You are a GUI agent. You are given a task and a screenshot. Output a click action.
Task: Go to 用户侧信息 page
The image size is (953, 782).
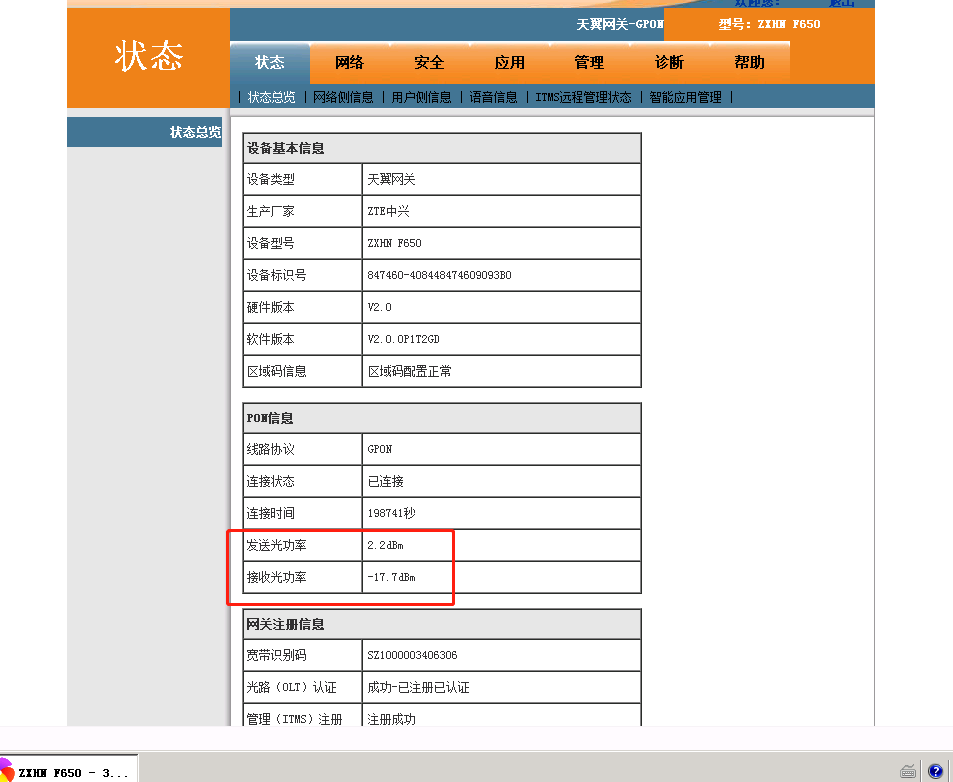(421, 97)
